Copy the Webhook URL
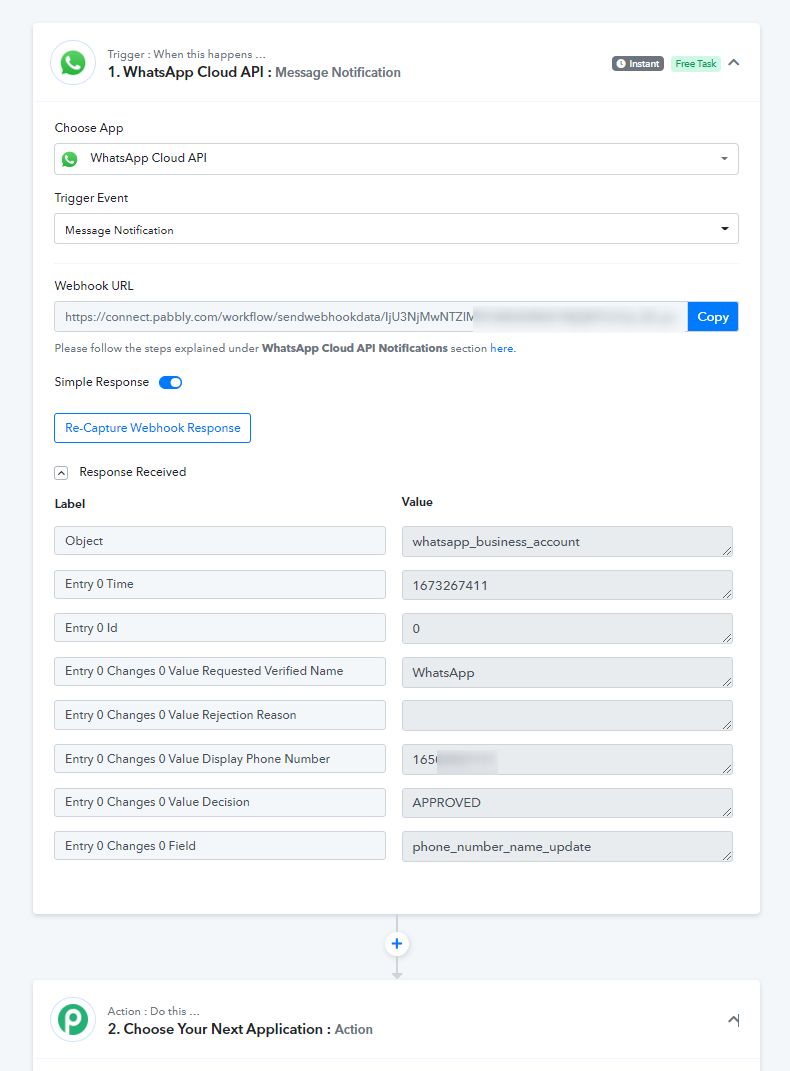Viewport: 790px width, 1071px height. 713,317
